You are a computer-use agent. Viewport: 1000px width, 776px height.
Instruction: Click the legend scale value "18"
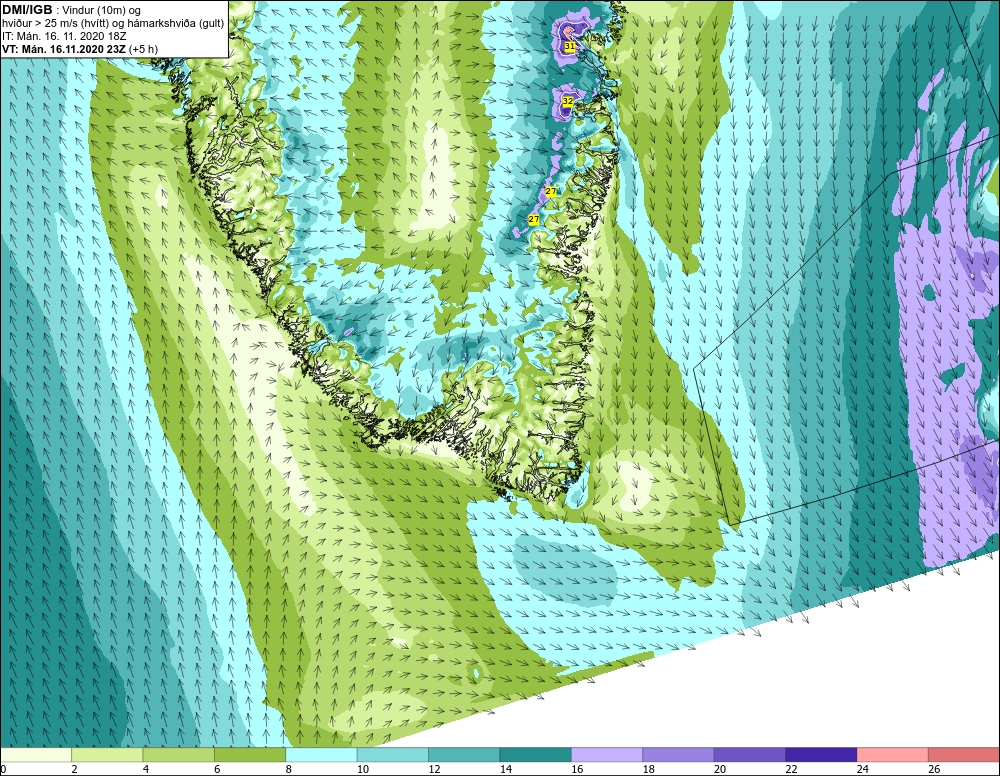coord(649,769)
